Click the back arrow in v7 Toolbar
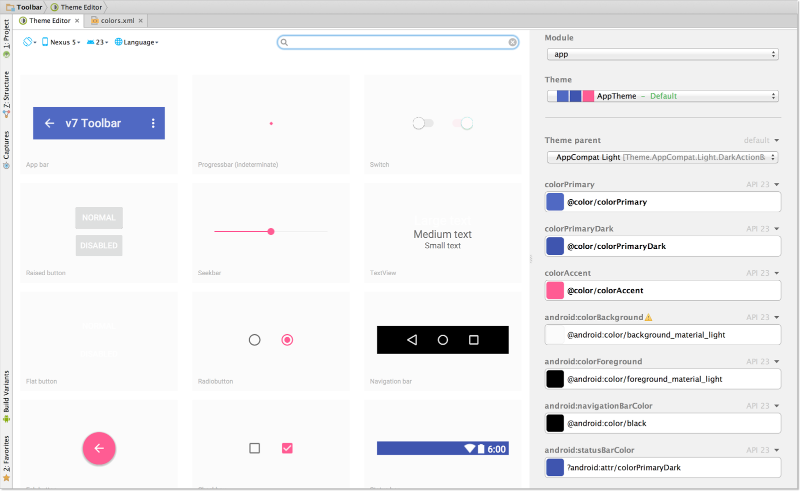 coord(49,123)
